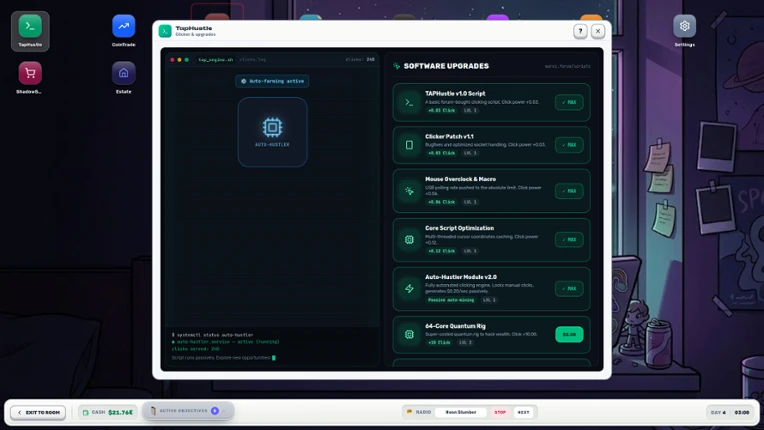Click the Auto-farming active badge
Image resolution: width=764 pixels, height=430 pixels.
tap(272, 81)
